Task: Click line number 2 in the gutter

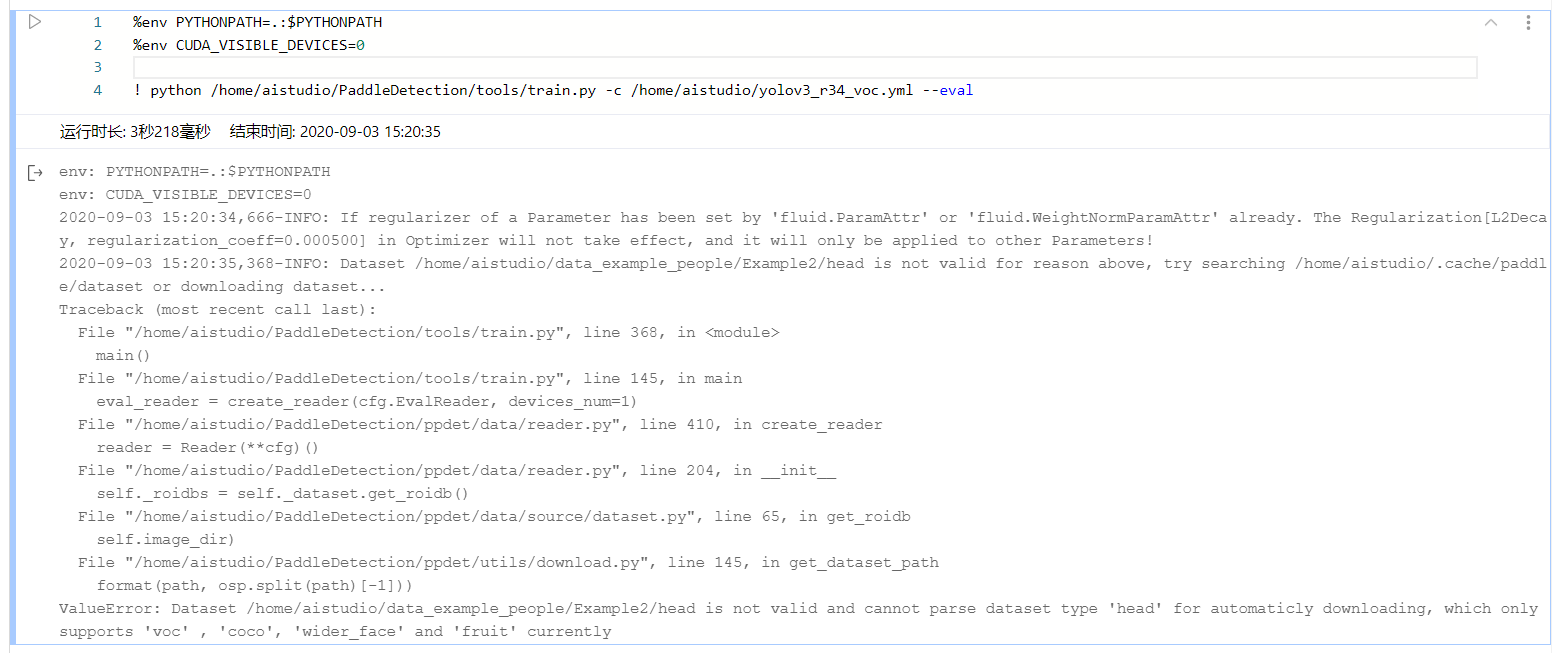Action: 97,45
